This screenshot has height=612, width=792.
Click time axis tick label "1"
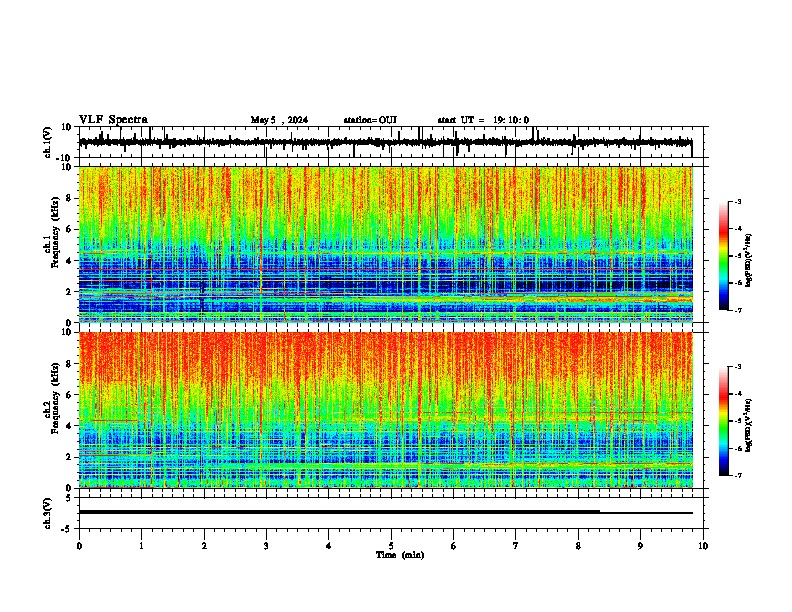[141, 546]
